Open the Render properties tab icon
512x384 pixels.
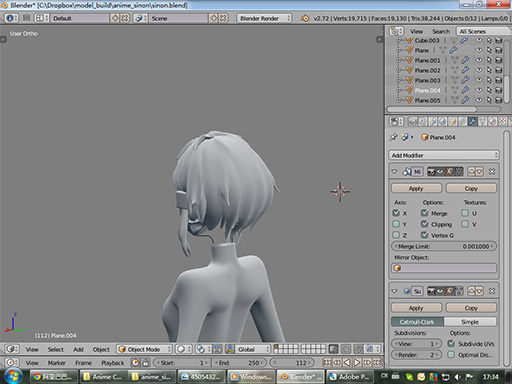pos(413,122)
